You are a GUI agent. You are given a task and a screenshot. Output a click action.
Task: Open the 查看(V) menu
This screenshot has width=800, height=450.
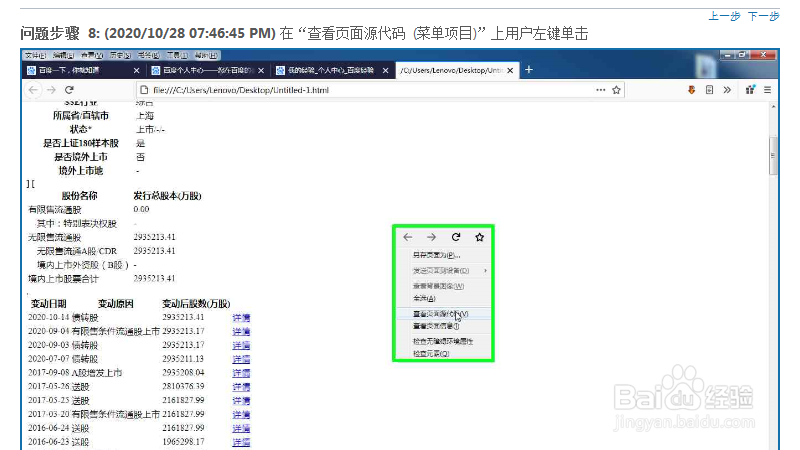pyautogui.click(x=92, y=55)
